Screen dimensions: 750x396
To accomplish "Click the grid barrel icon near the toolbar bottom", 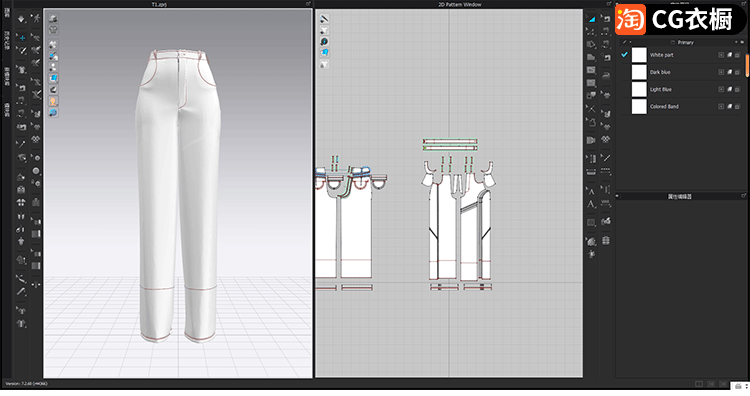I will coord(606,241).
